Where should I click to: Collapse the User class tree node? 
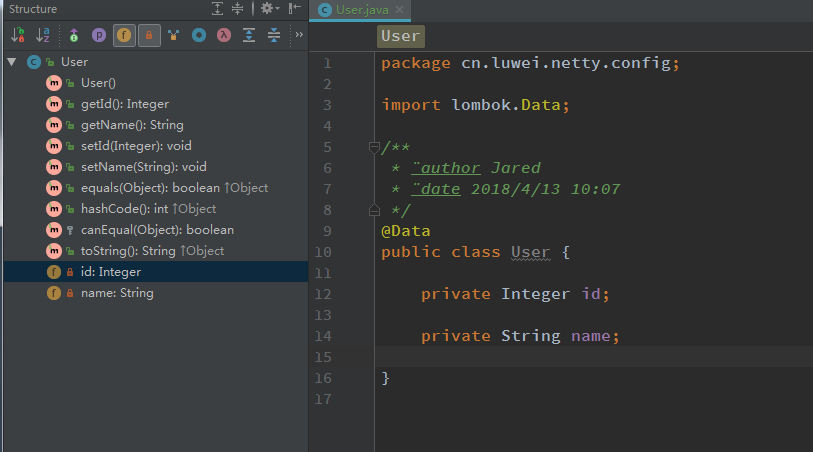11,62
